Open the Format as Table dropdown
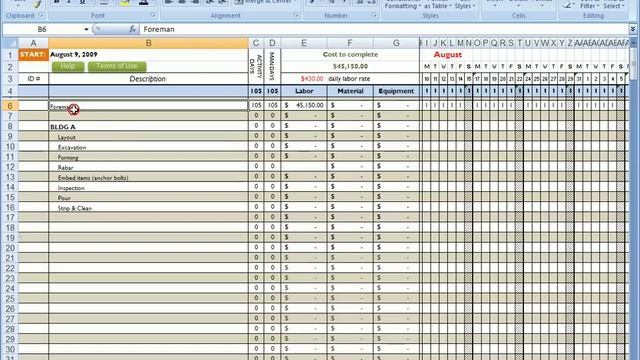Image resolution: width=640 pixels, height=360 pixels. pyautogui.click(x=438, y=4)
